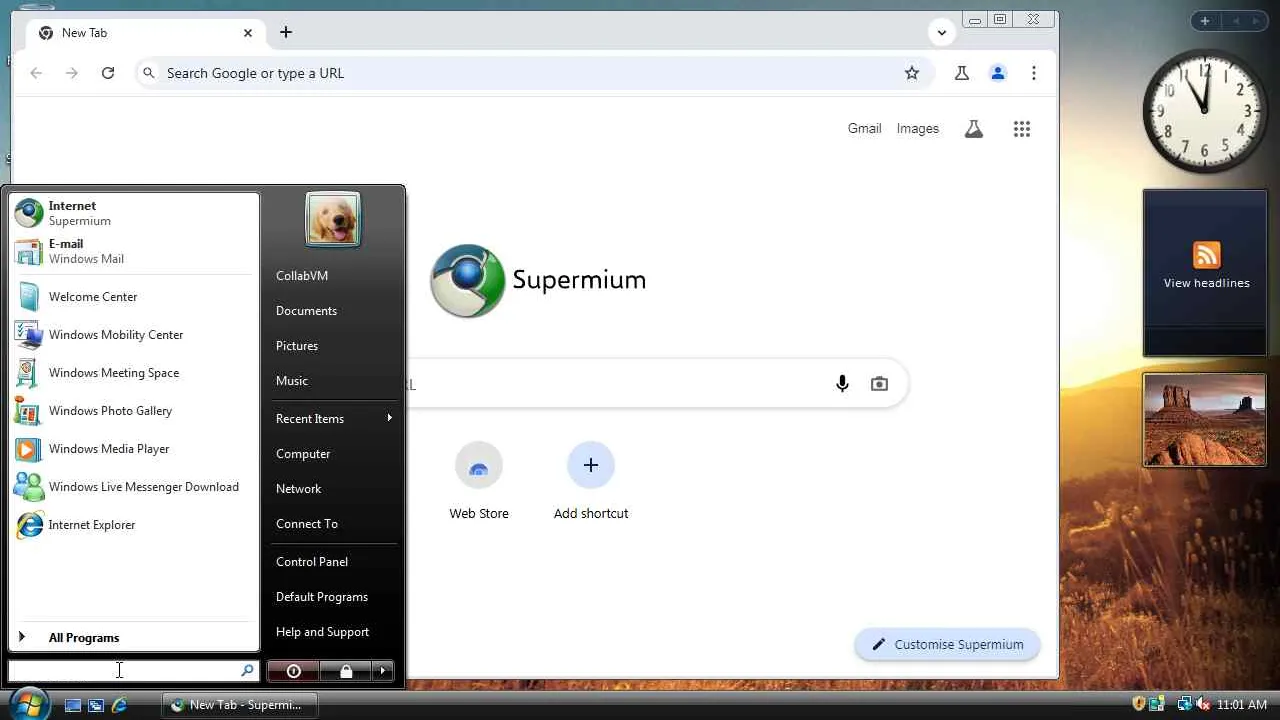
Task: Open Welcome Center from Start menu
Action: coord(134,297)
